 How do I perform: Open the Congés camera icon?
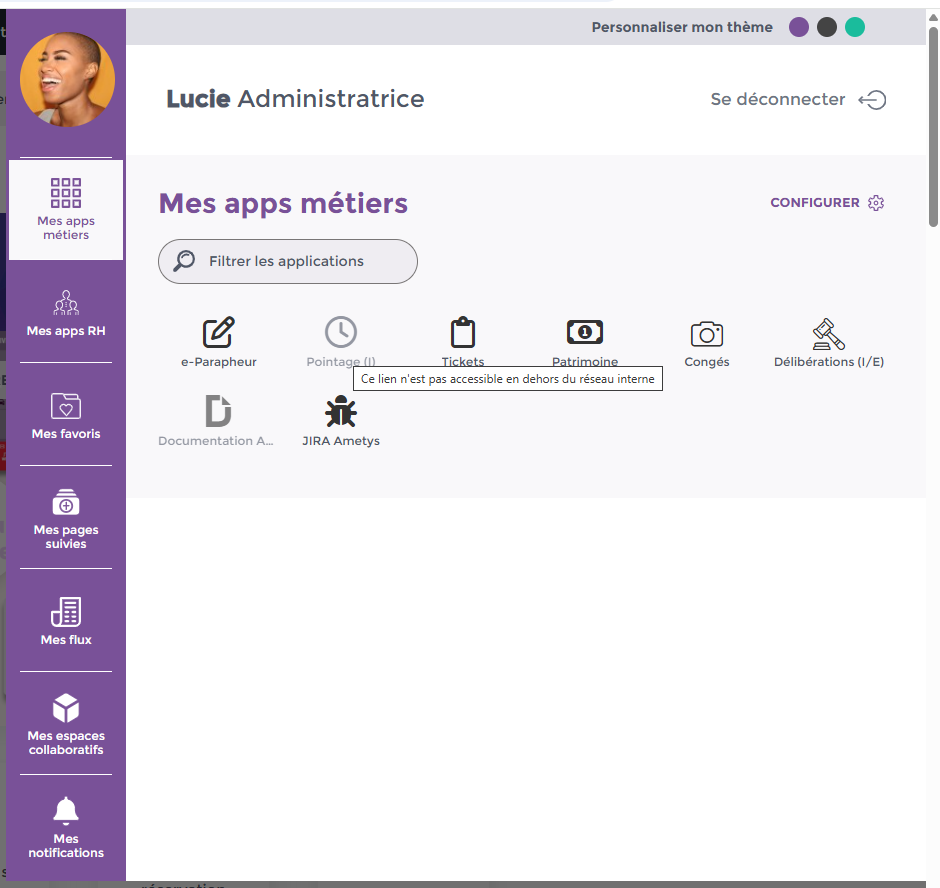[707, 333]
